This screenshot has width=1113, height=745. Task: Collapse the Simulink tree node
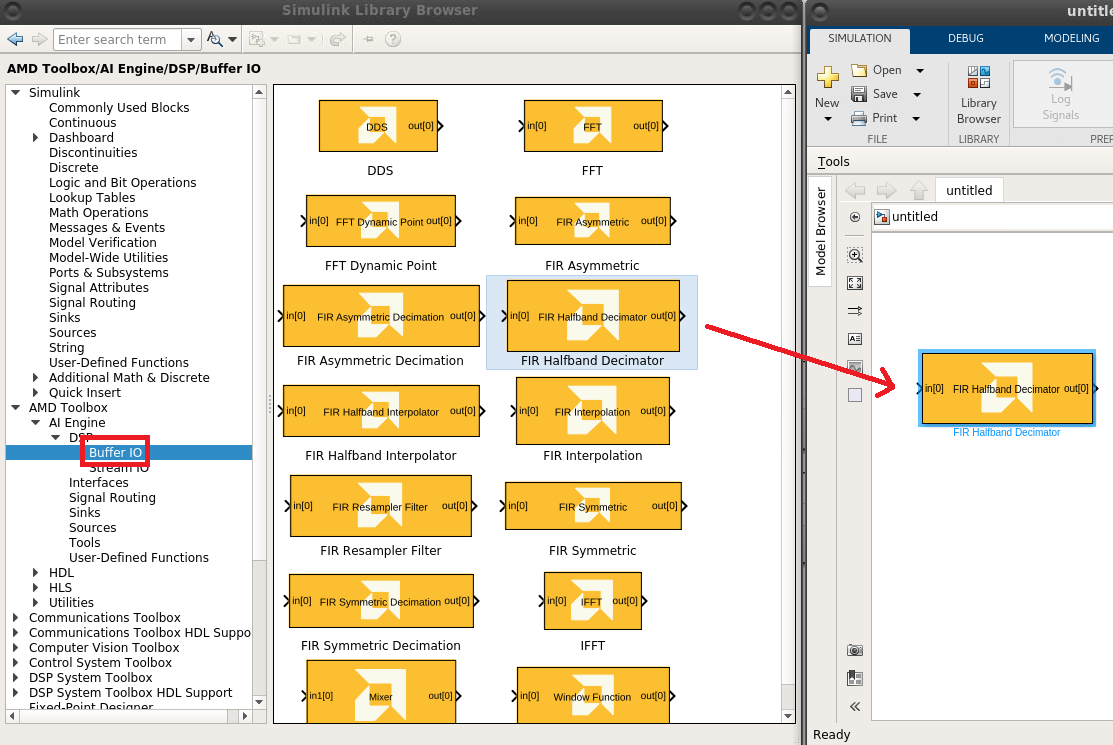coord(15,93)
